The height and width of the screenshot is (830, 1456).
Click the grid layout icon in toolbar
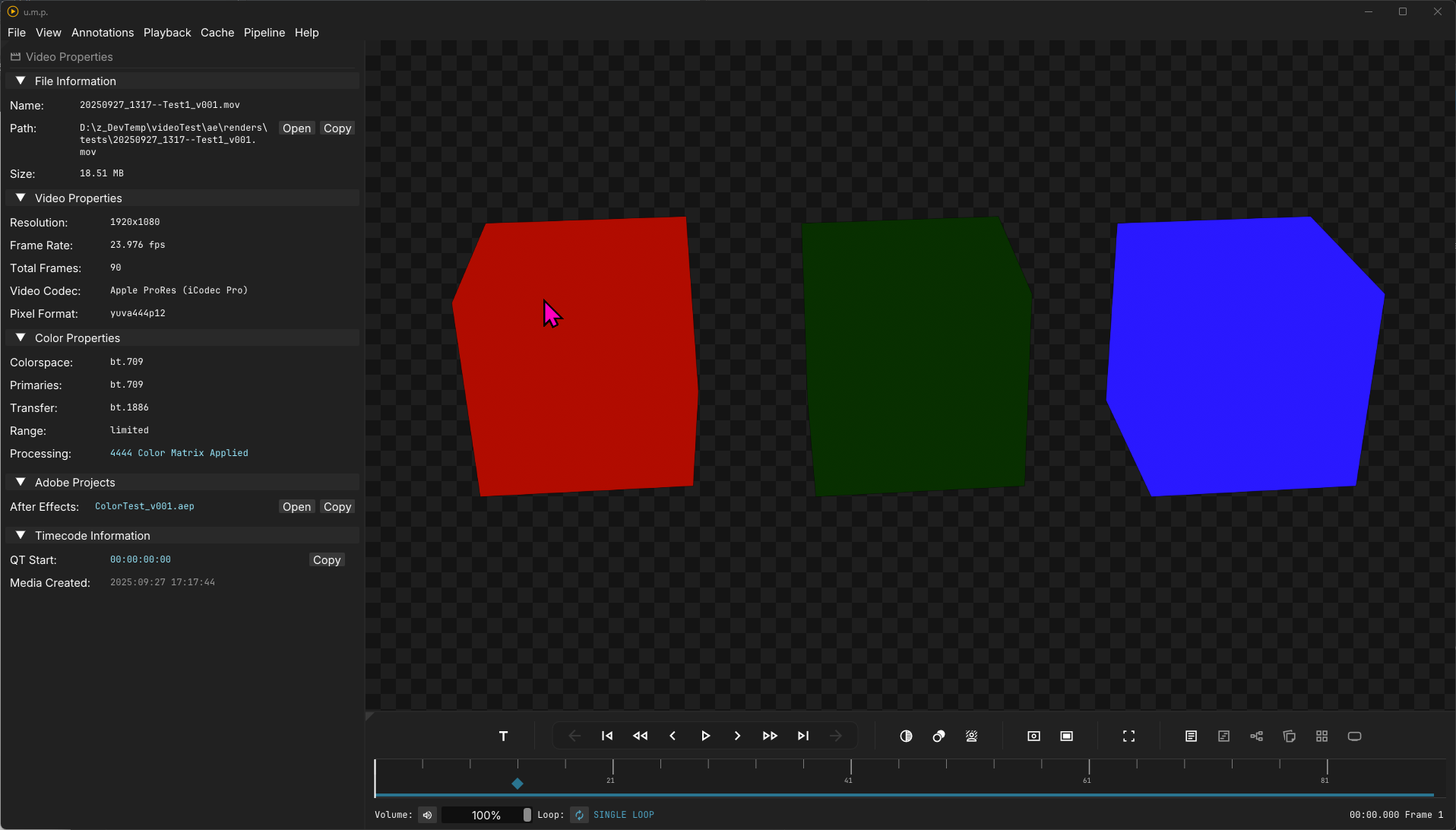[1321, 736]
